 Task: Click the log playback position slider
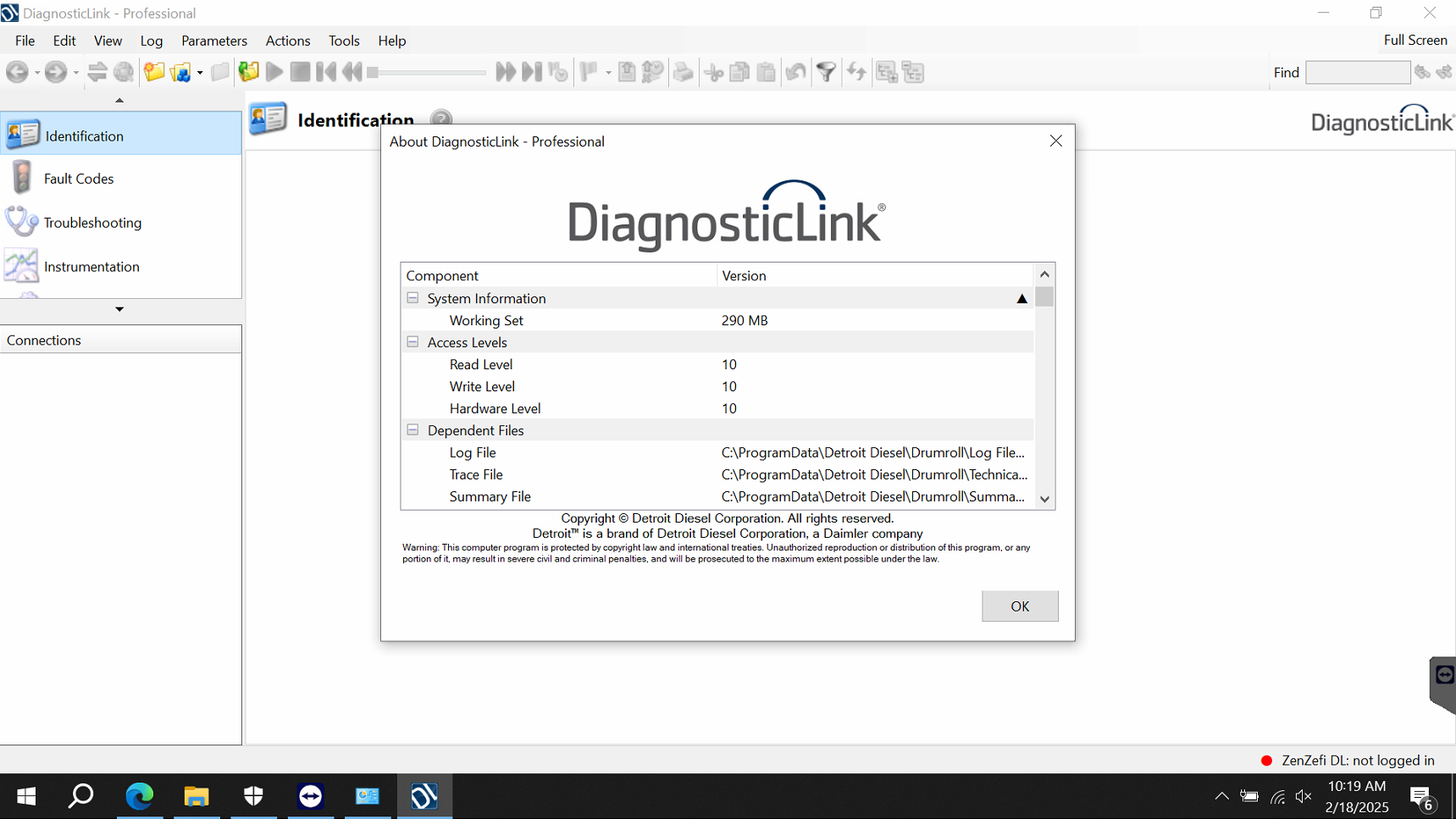click(427, 73)
